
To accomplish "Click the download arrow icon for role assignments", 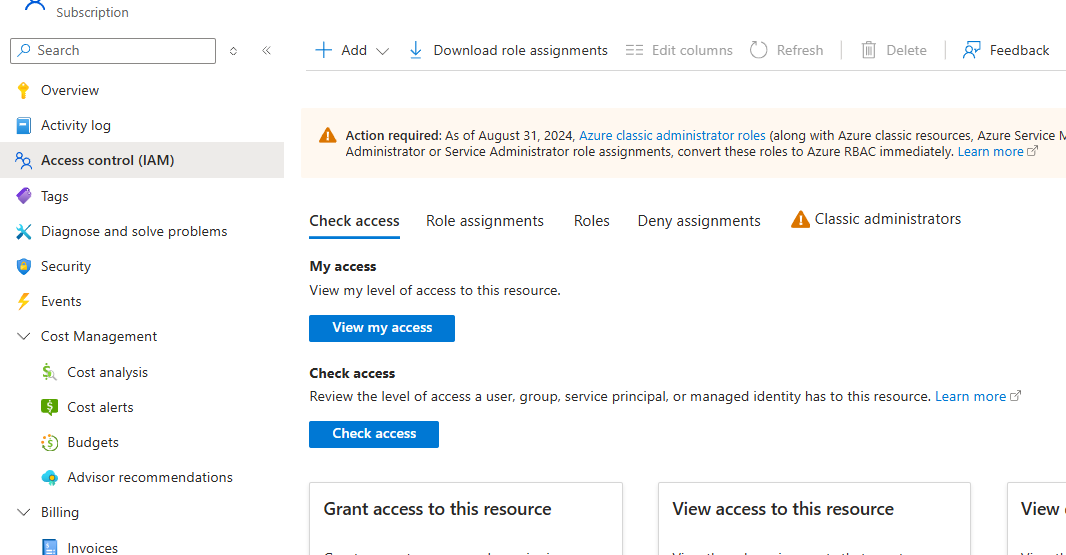I will (x=415, y=50).
